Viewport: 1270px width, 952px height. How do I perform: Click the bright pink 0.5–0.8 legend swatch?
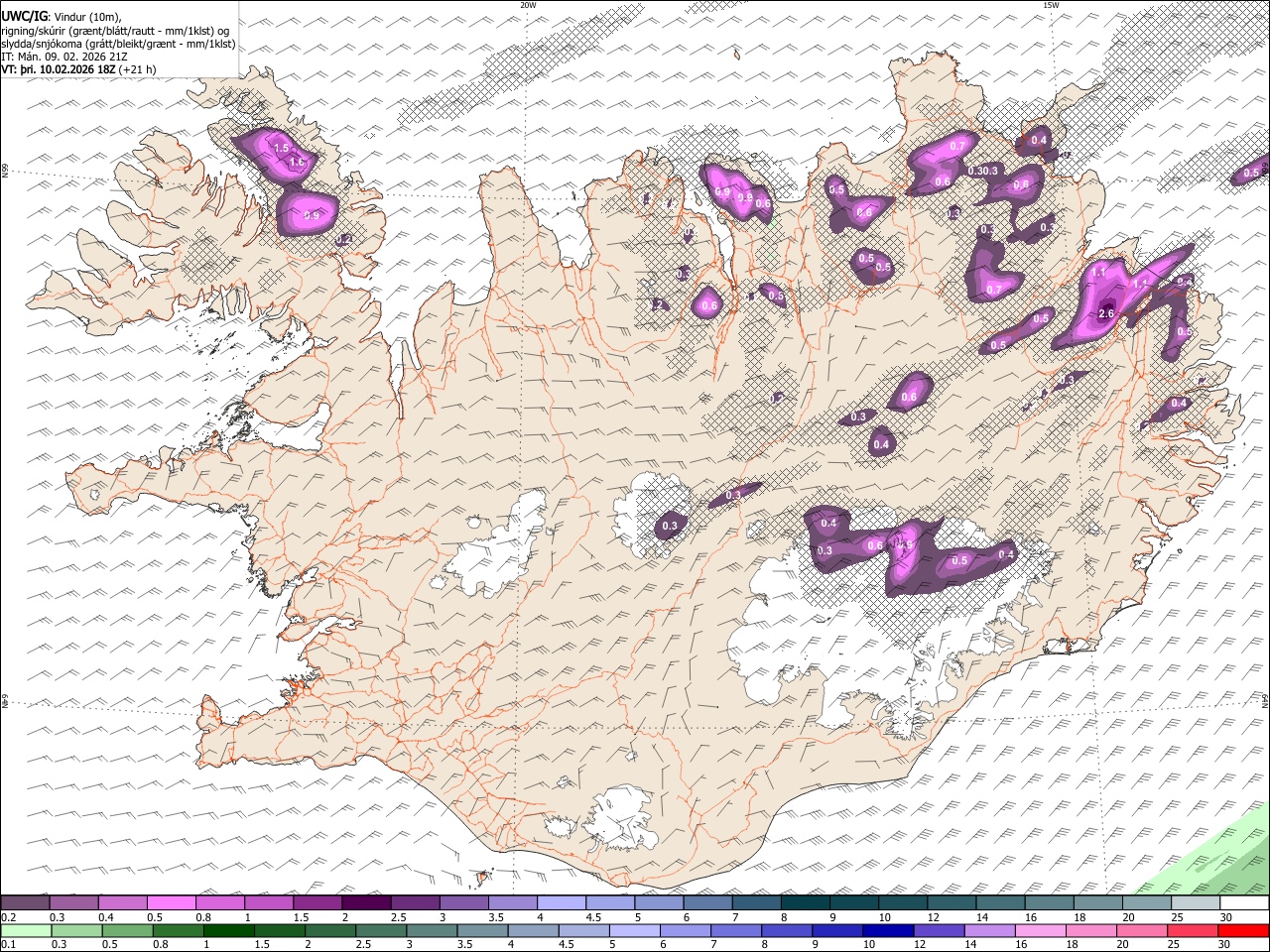point(171,902)
